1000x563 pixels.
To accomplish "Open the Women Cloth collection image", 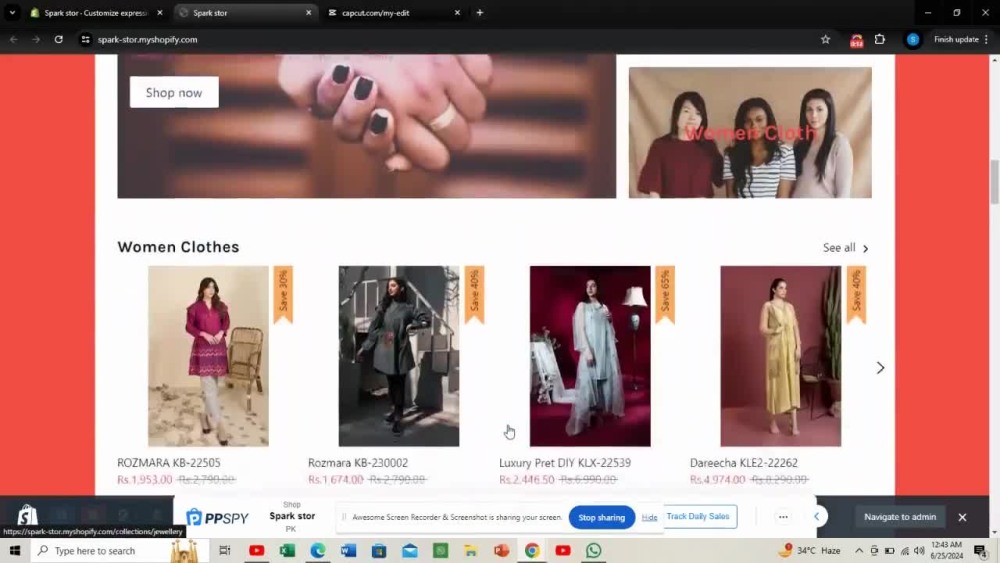I will pyautogui.click(x=750, y=133).
